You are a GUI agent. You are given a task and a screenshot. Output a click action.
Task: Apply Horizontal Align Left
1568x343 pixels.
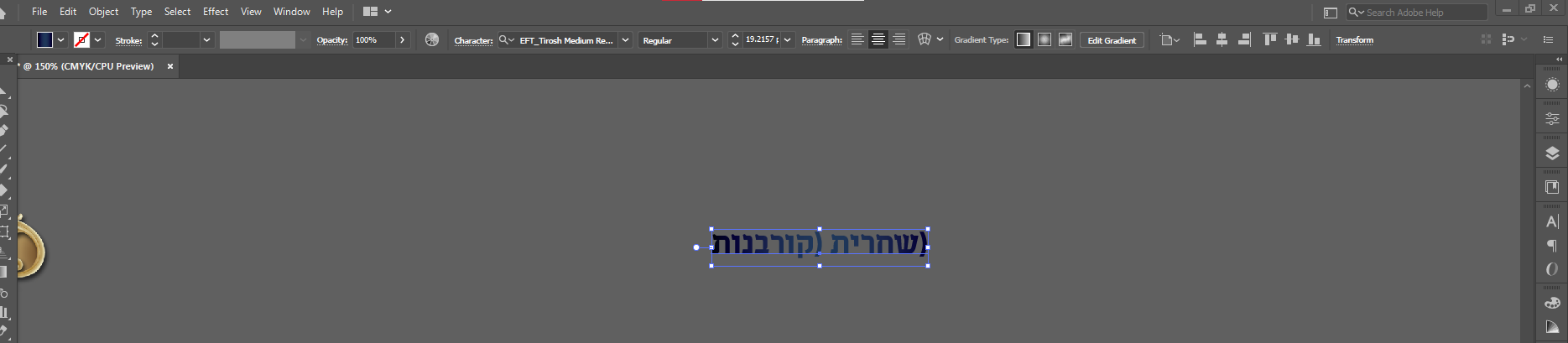(x=1200, y=39)
